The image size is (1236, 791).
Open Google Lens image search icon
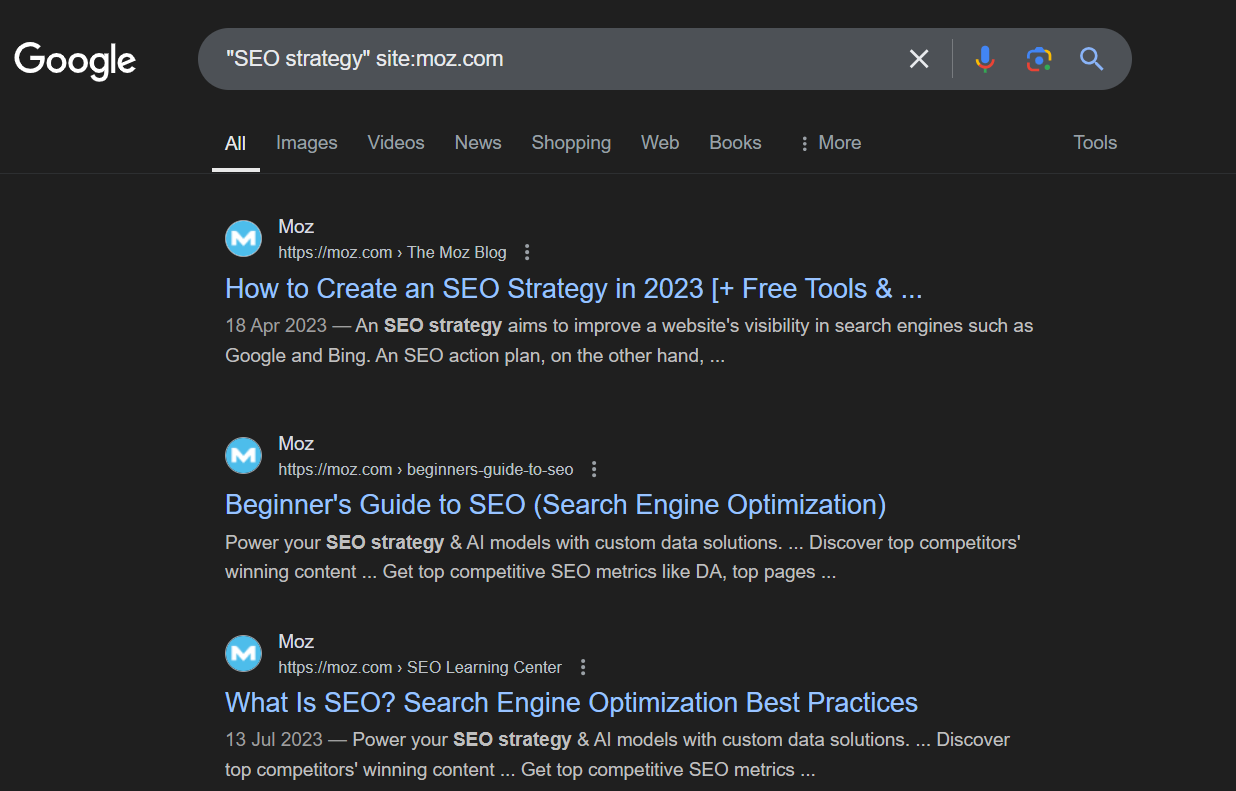click(1039, 59)
